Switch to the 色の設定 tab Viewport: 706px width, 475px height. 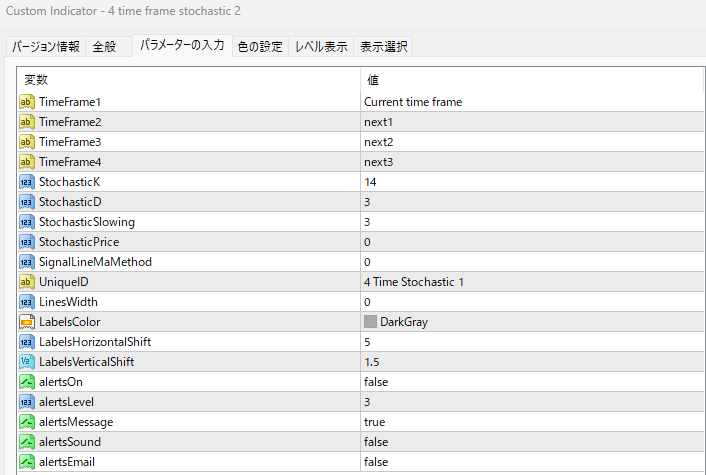pyautogui.click(x=260, y=47)
